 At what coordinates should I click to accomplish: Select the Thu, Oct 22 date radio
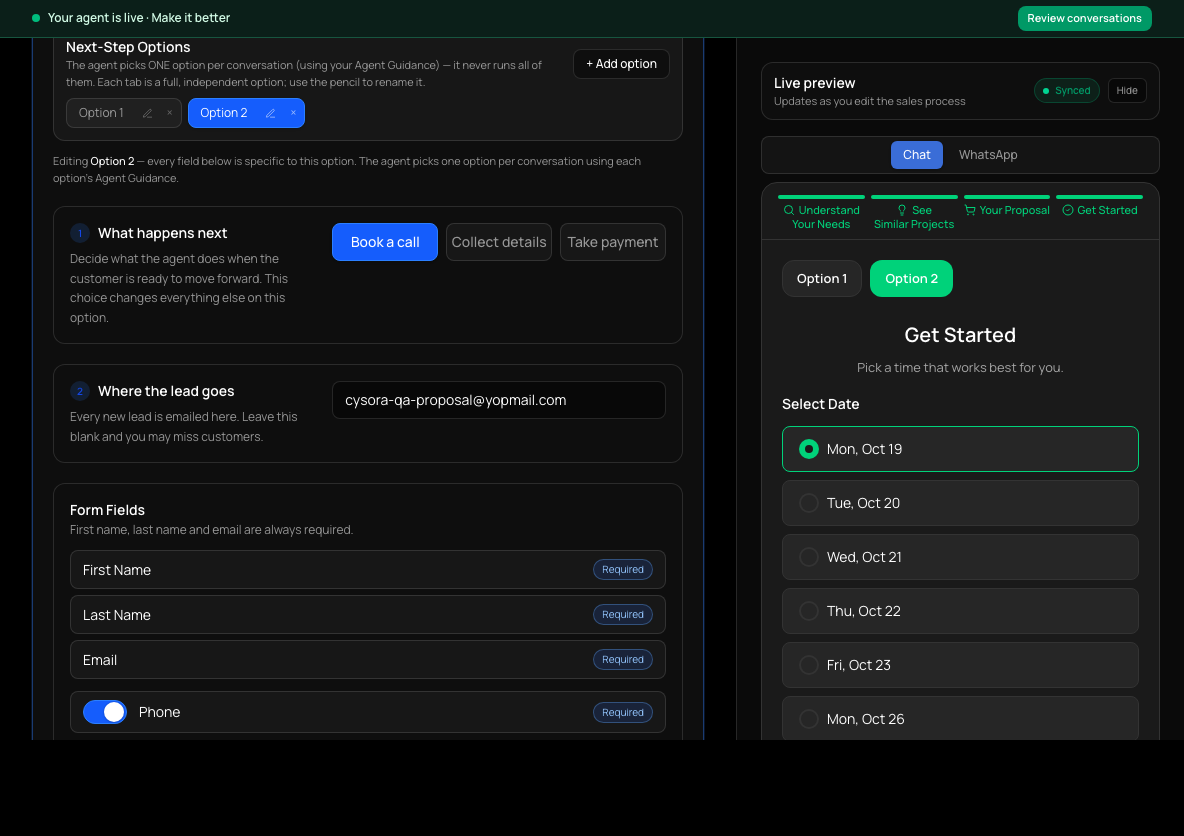click(x=809, y=611)
